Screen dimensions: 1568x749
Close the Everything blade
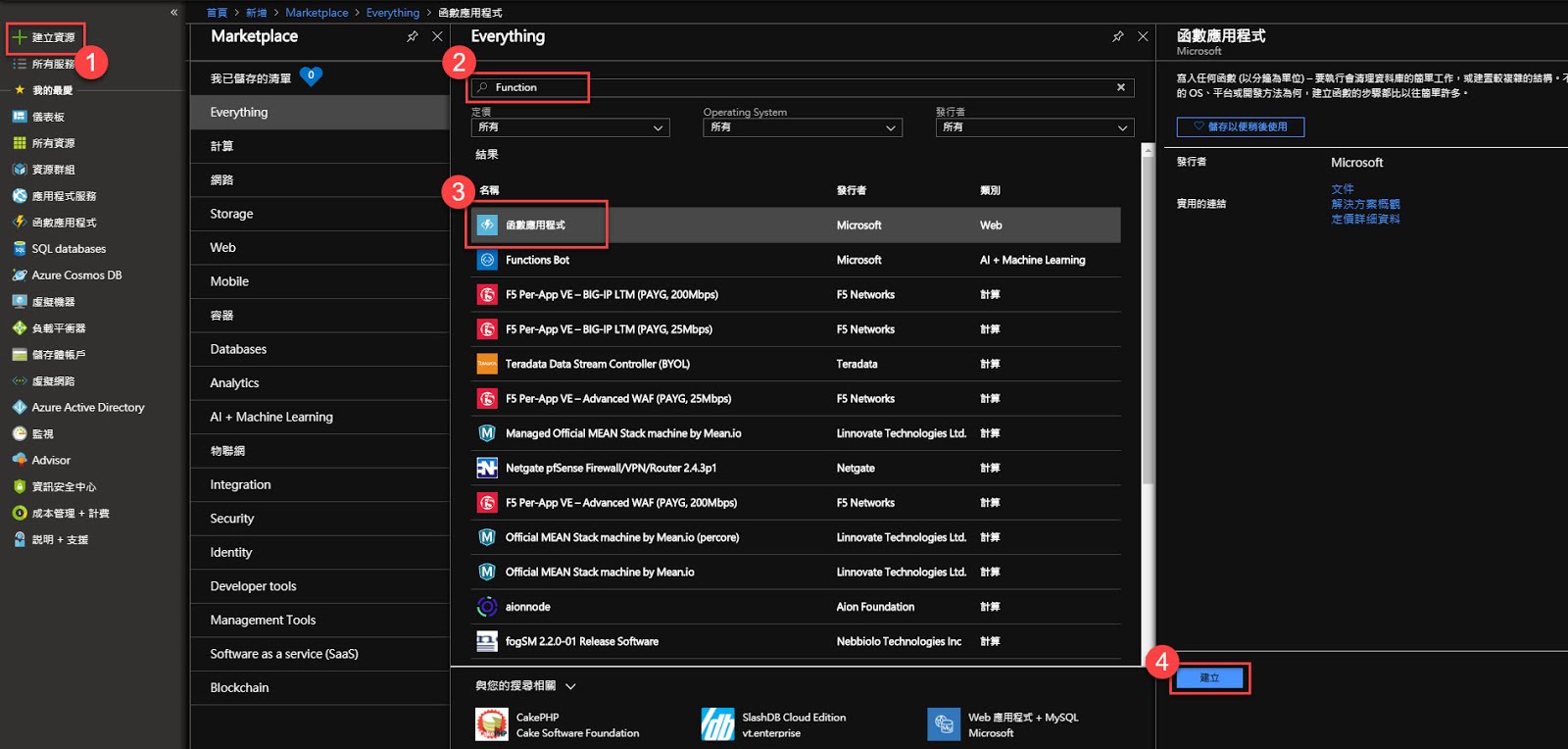click(1143, 36)
